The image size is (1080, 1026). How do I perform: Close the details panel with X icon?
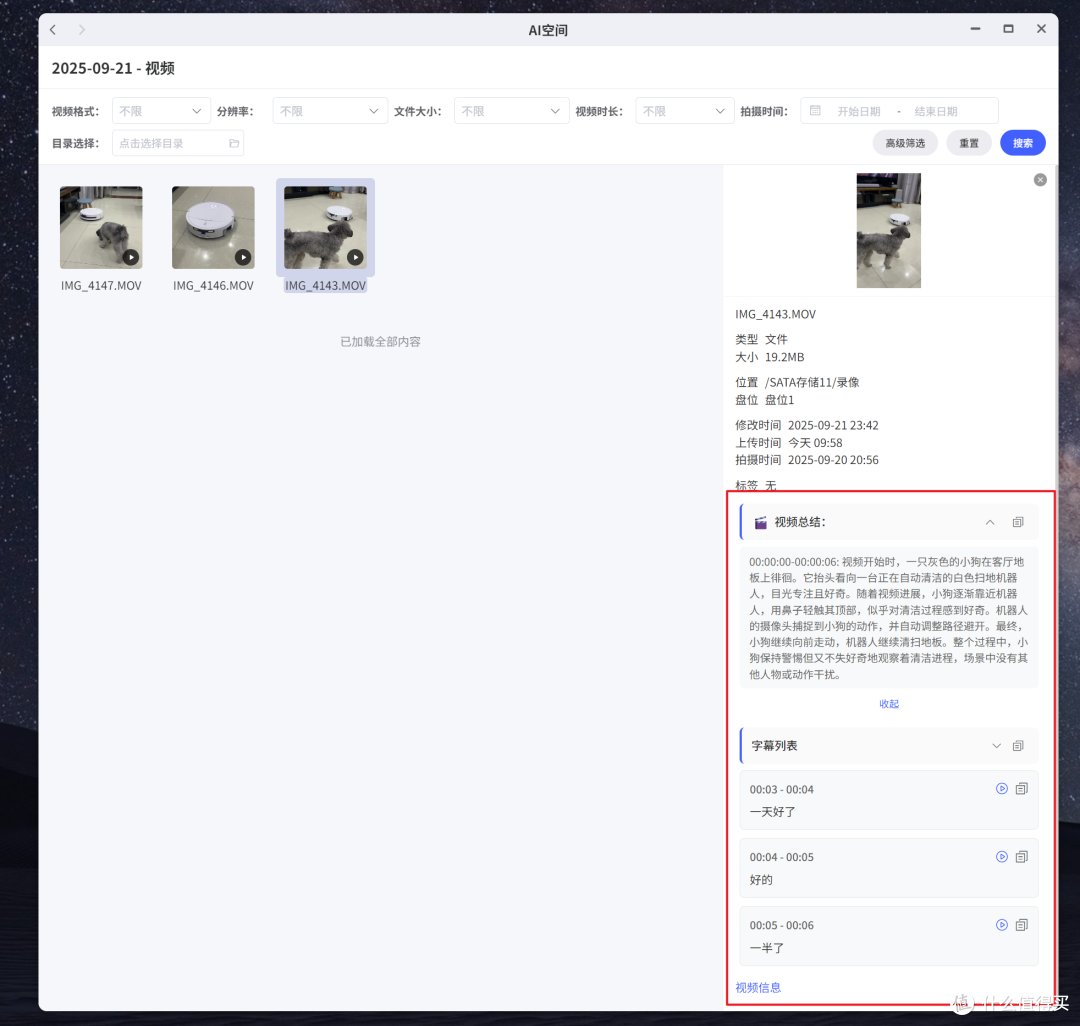(1040, 180)
